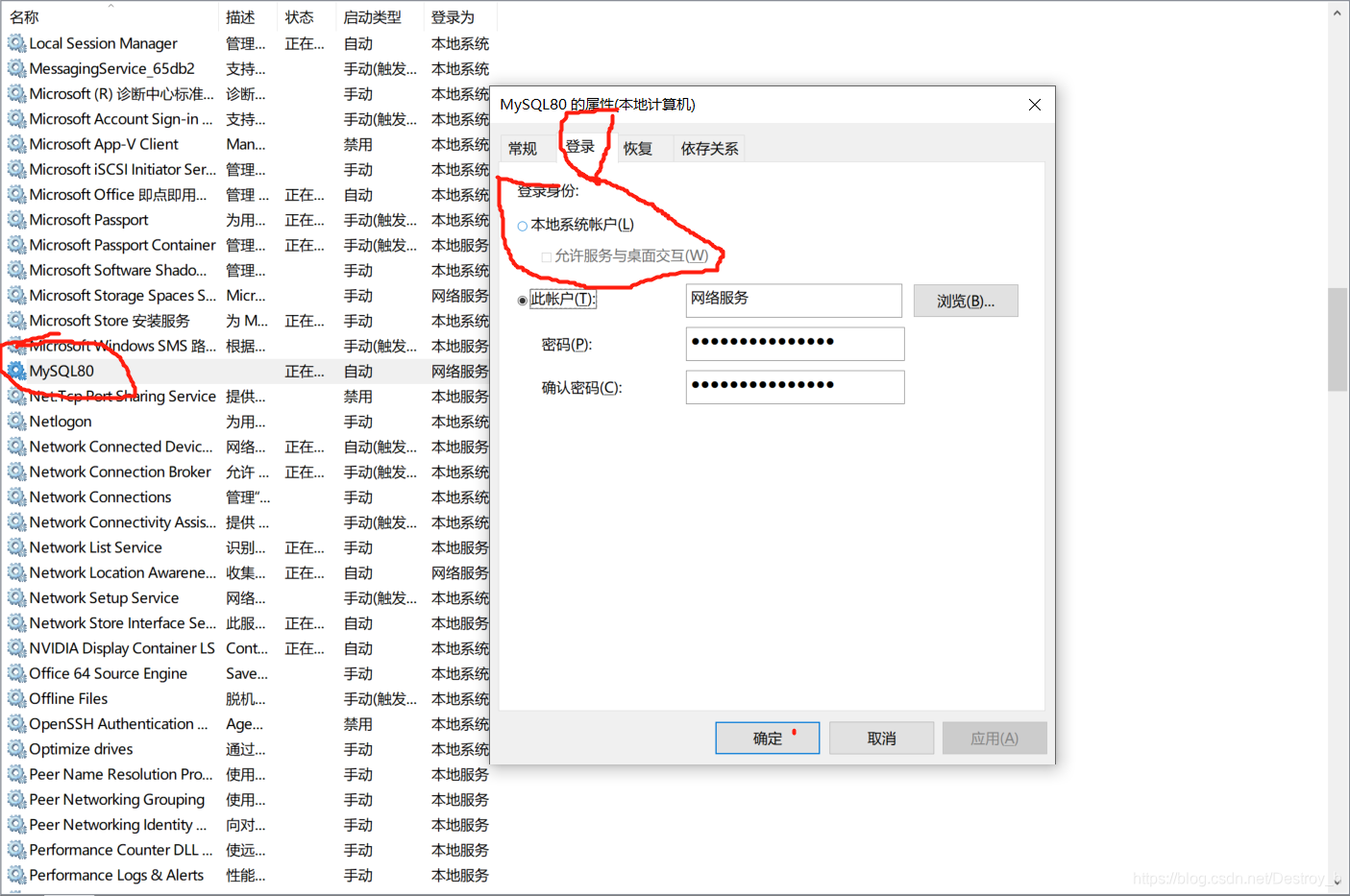Select the Microsoft Passport service row
Screen dimensions: 1350x896
pyautogui.click(x=248, y=220)
